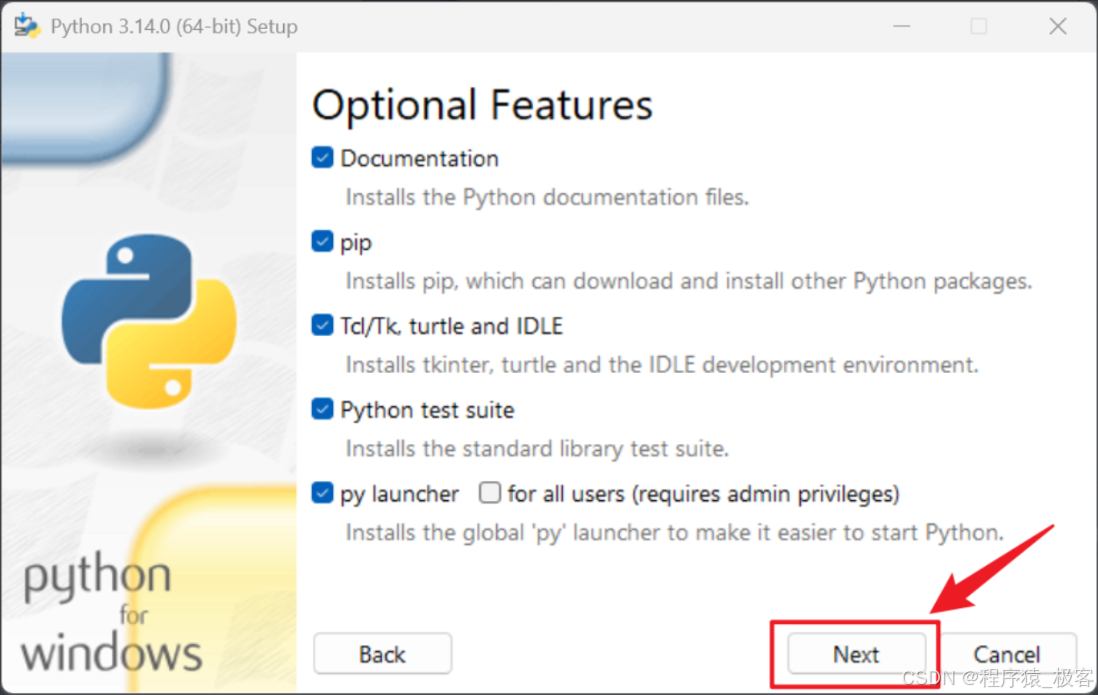The height and width of the screenshot is (695, 1098).
Task: Click the Optional Features heading
Action: (x=482, y=105)
